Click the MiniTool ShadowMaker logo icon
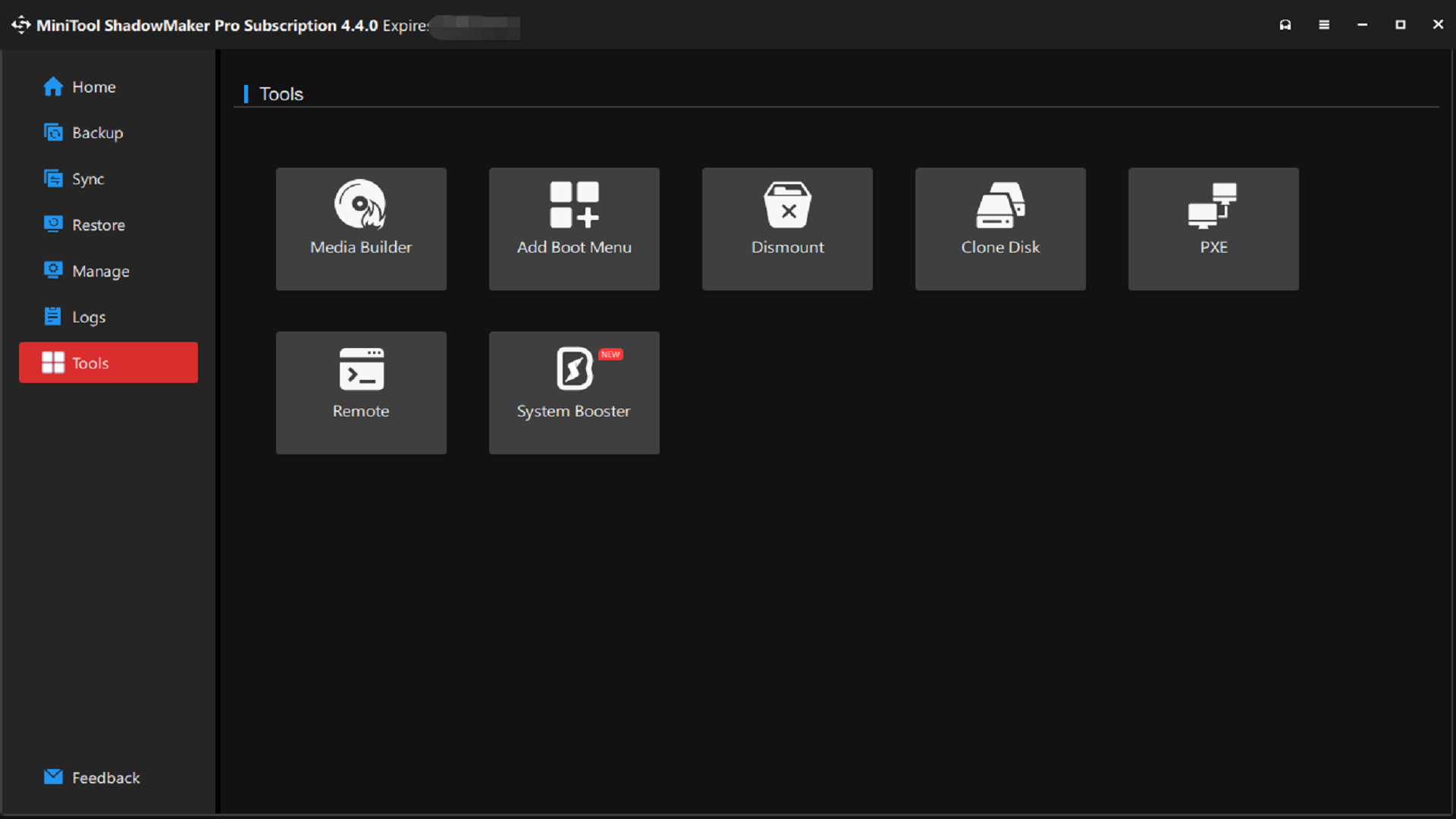1456x819 pixels. point(20,25)
